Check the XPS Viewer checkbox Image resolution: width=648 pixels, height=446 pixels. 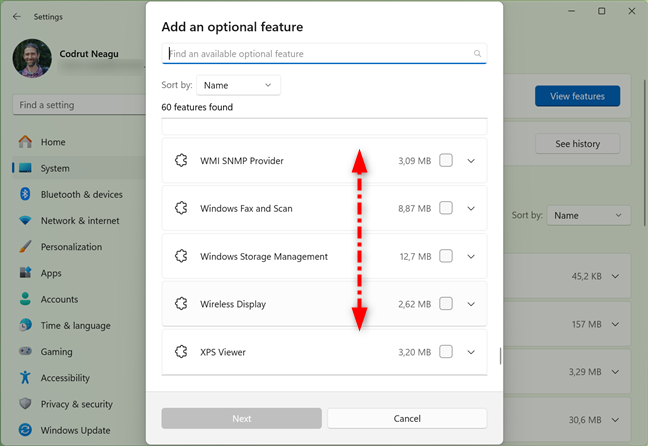click(446, 351)
